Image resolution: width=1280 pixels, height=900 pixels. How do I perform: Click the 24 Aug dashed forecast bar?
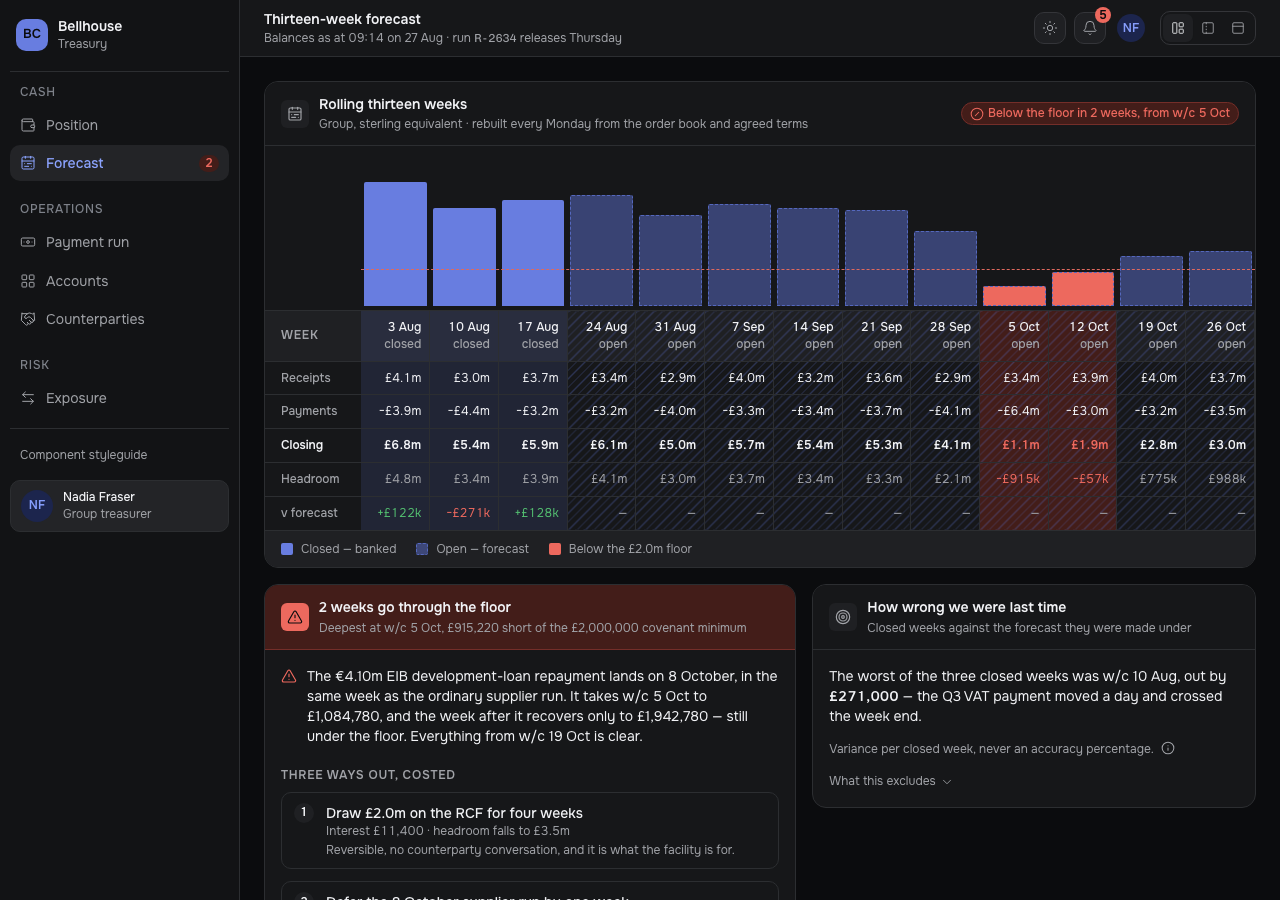(601, 250)
